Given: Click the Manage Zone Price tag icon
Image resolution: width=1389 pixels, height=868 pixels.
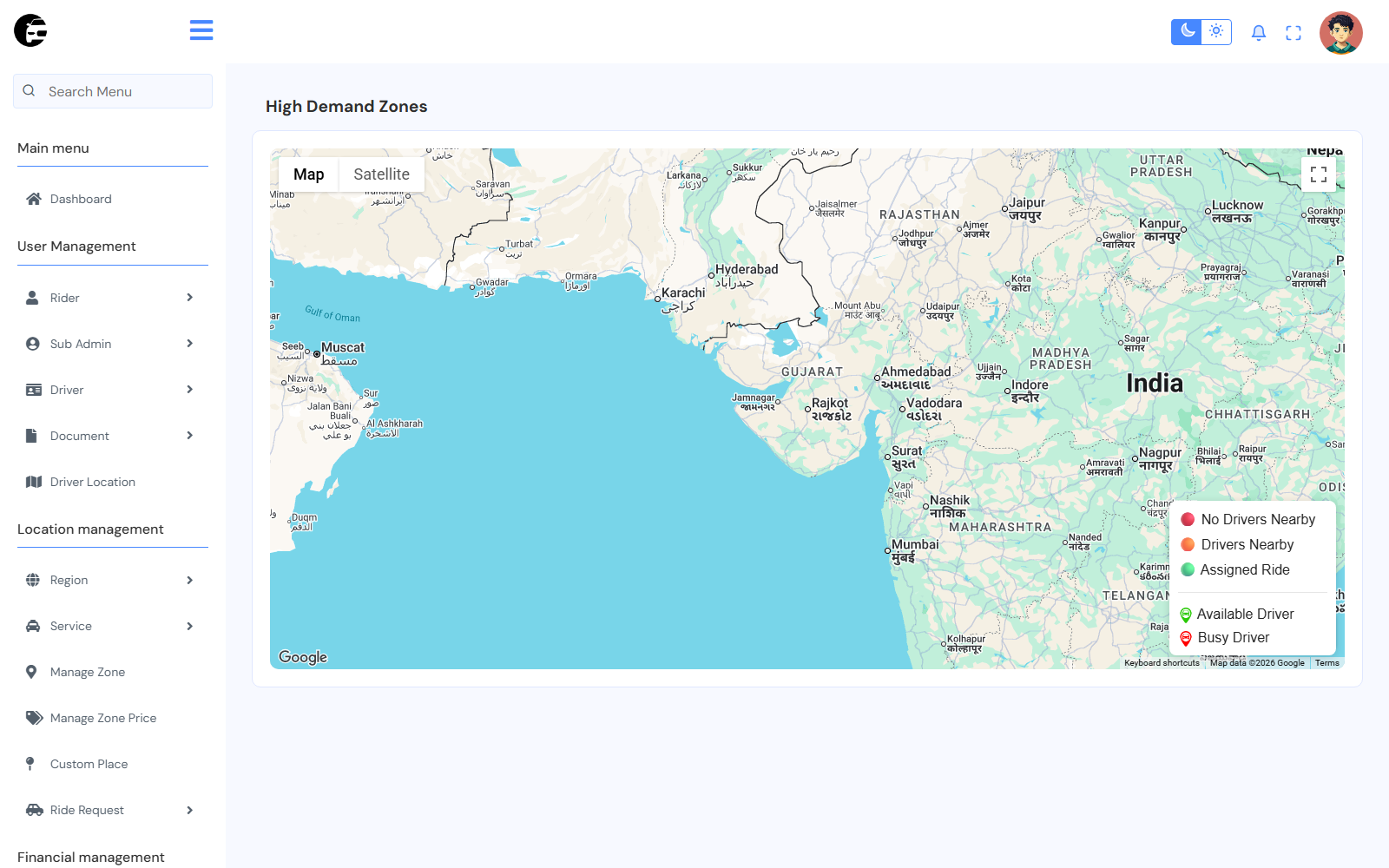Looking at the screenshot, I should point(35,718).
